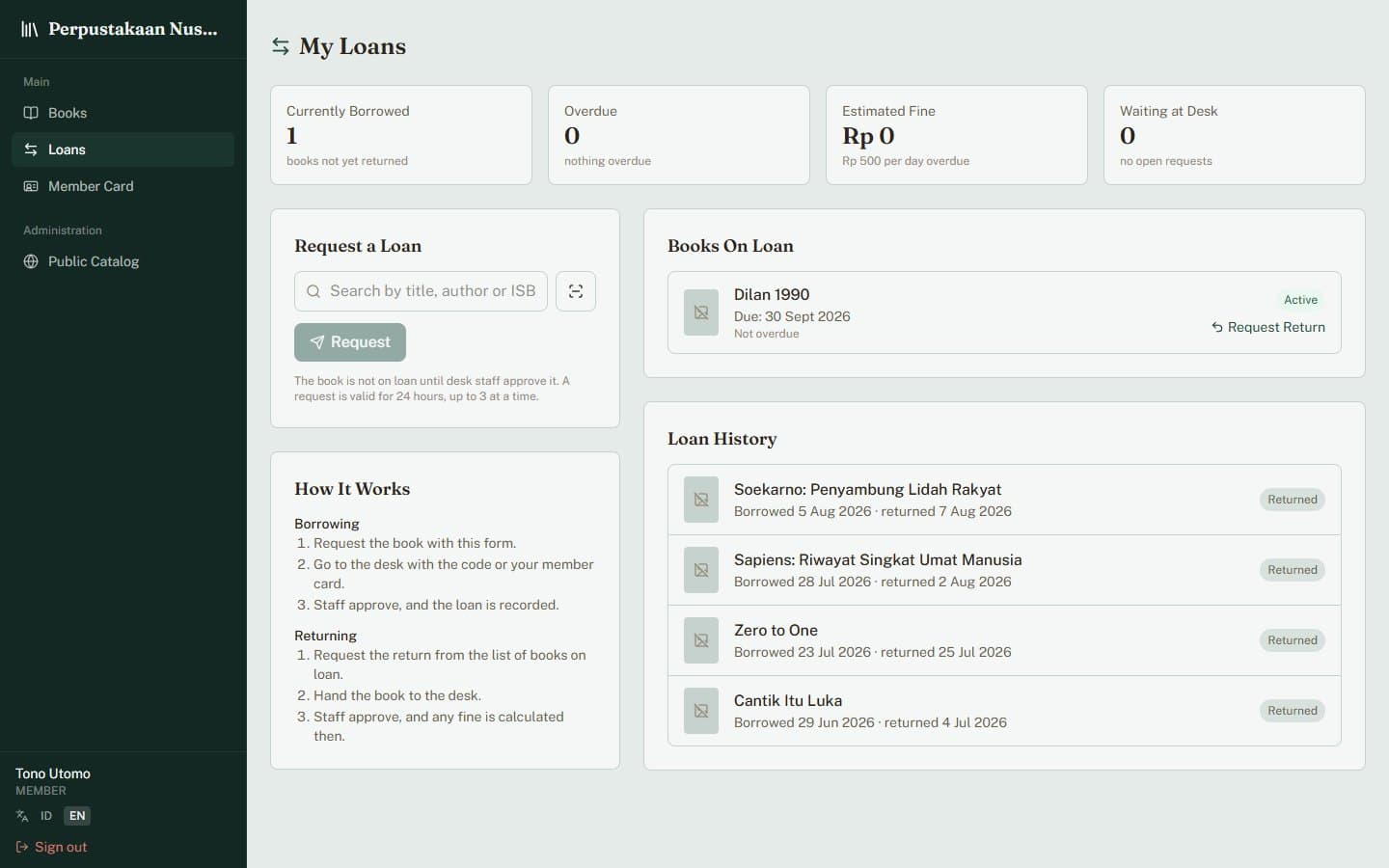Select the Sapiens: Riwayat Singkat Umat Manusia title
The width and height of the screenshot is (1389, 868).
878,559
